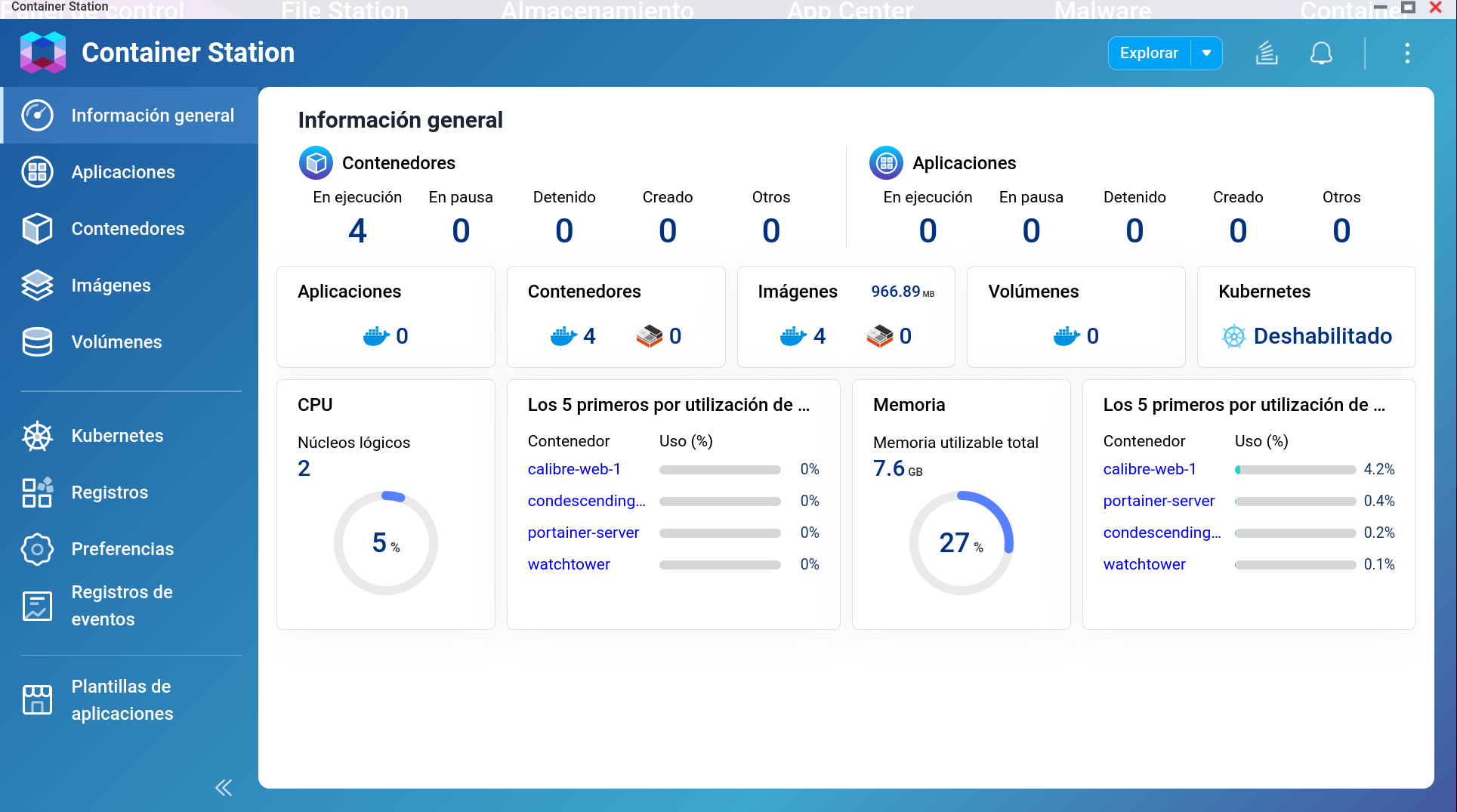Open Plantillas de aplicaciones section
The height and width of the screenshot is (812, 1457).
[x=122, y=700]
